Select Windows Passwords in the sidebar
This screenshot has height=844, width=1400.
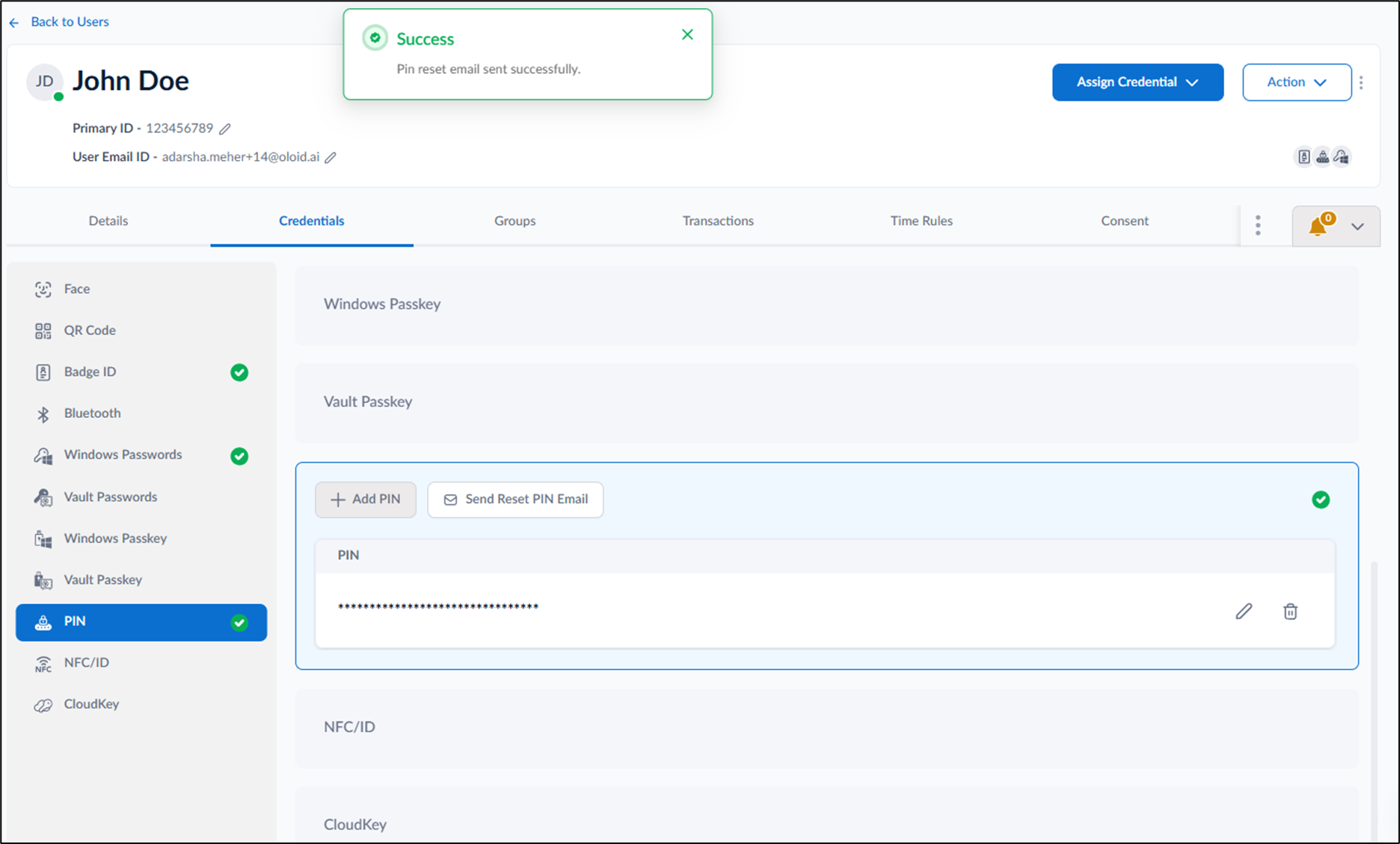[141, 455]
